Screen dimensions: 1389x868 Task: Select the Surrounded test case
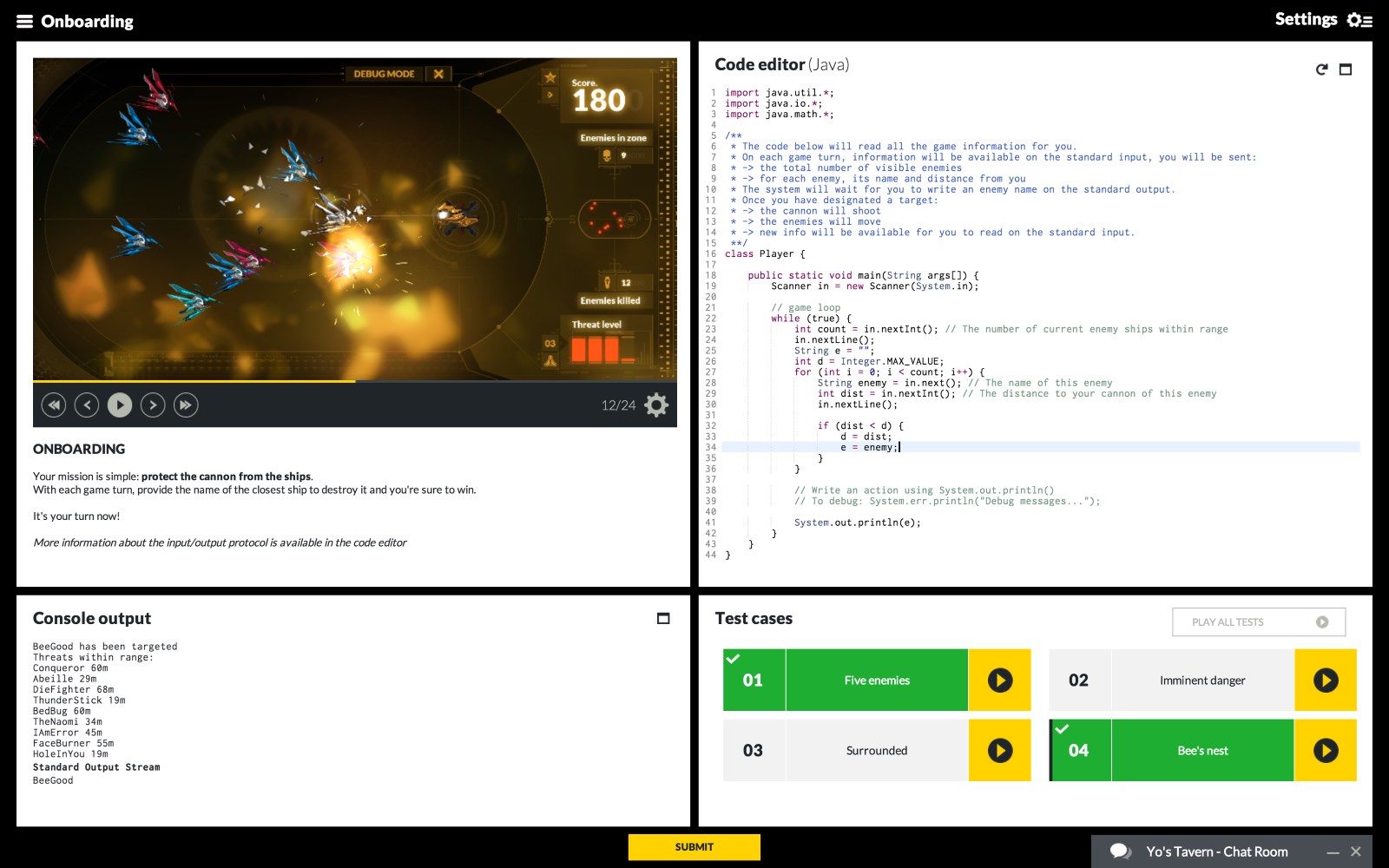tap(876, 751)
